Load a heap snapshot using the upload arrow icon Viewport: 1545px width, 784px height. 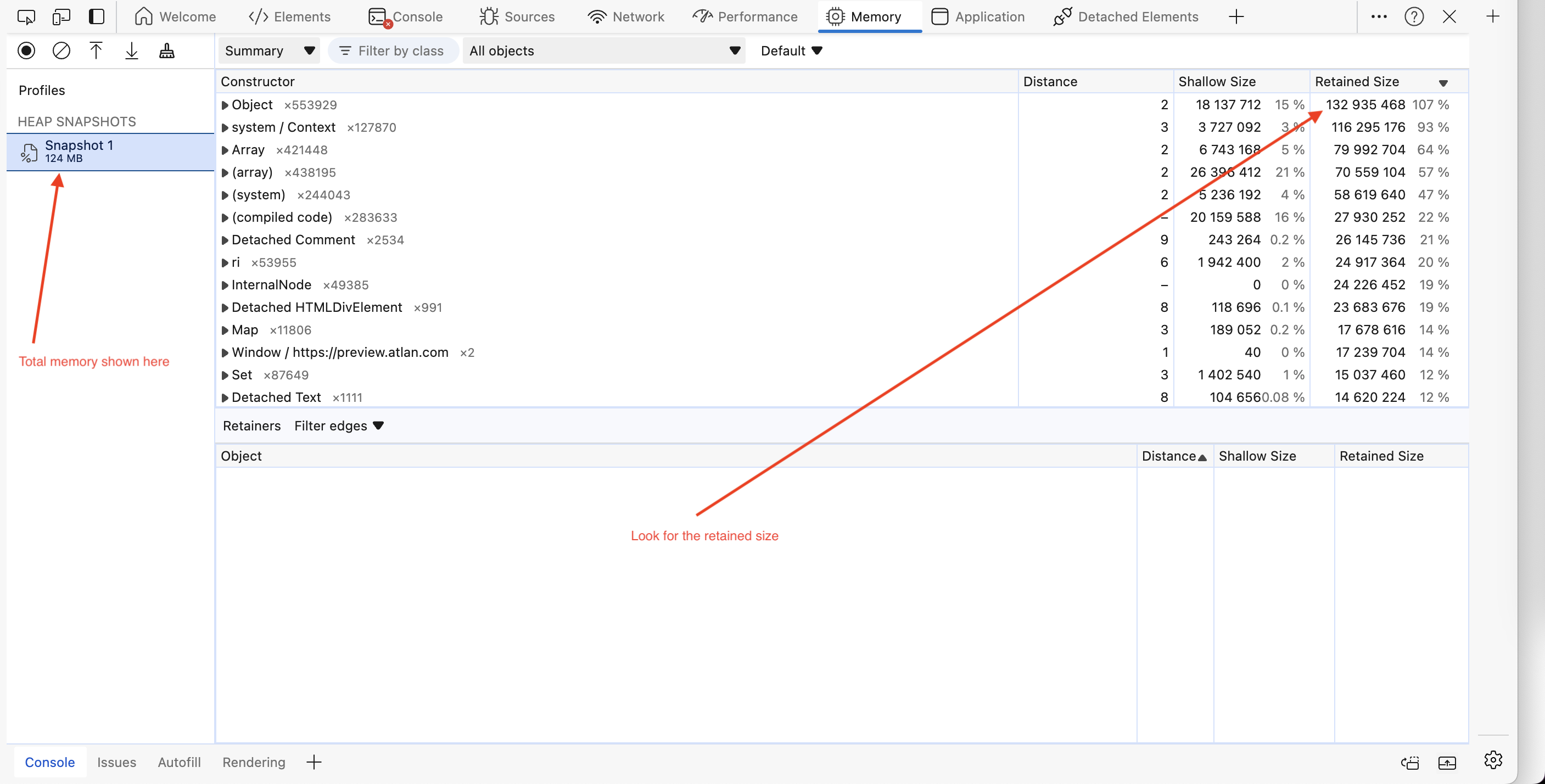pyautogui.click(x=97, y=51)
